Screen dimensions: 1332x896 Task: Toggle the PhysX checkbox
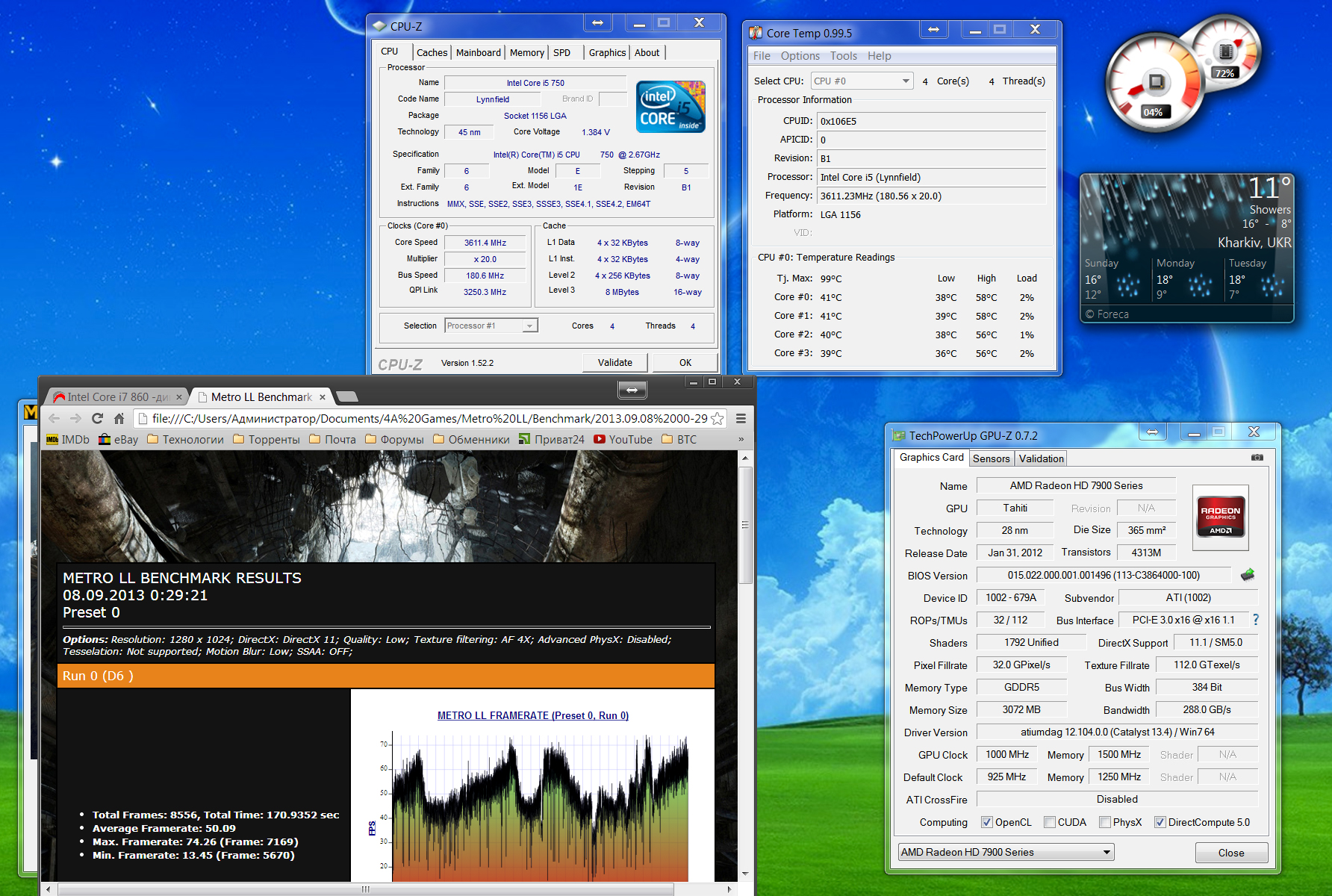pyautogui.click(x=1105, y=822)
